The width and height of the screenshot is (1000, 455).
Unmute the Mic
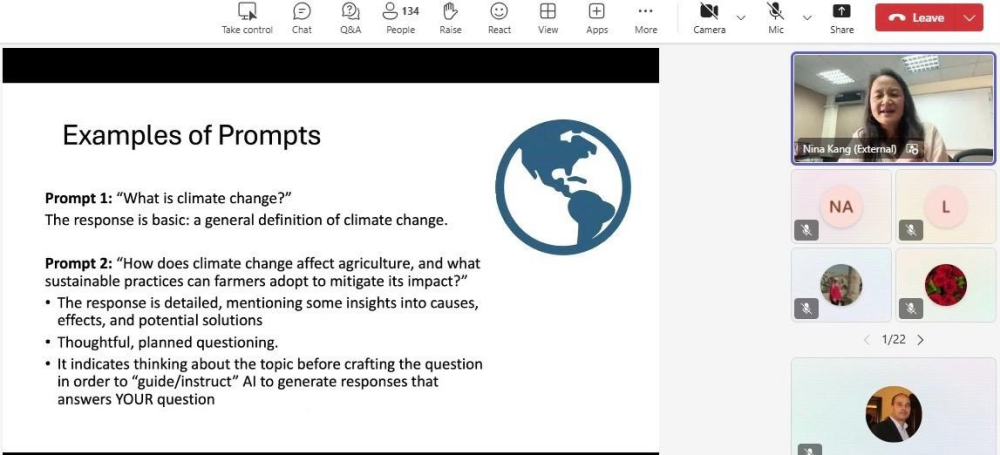pos(775,12)
